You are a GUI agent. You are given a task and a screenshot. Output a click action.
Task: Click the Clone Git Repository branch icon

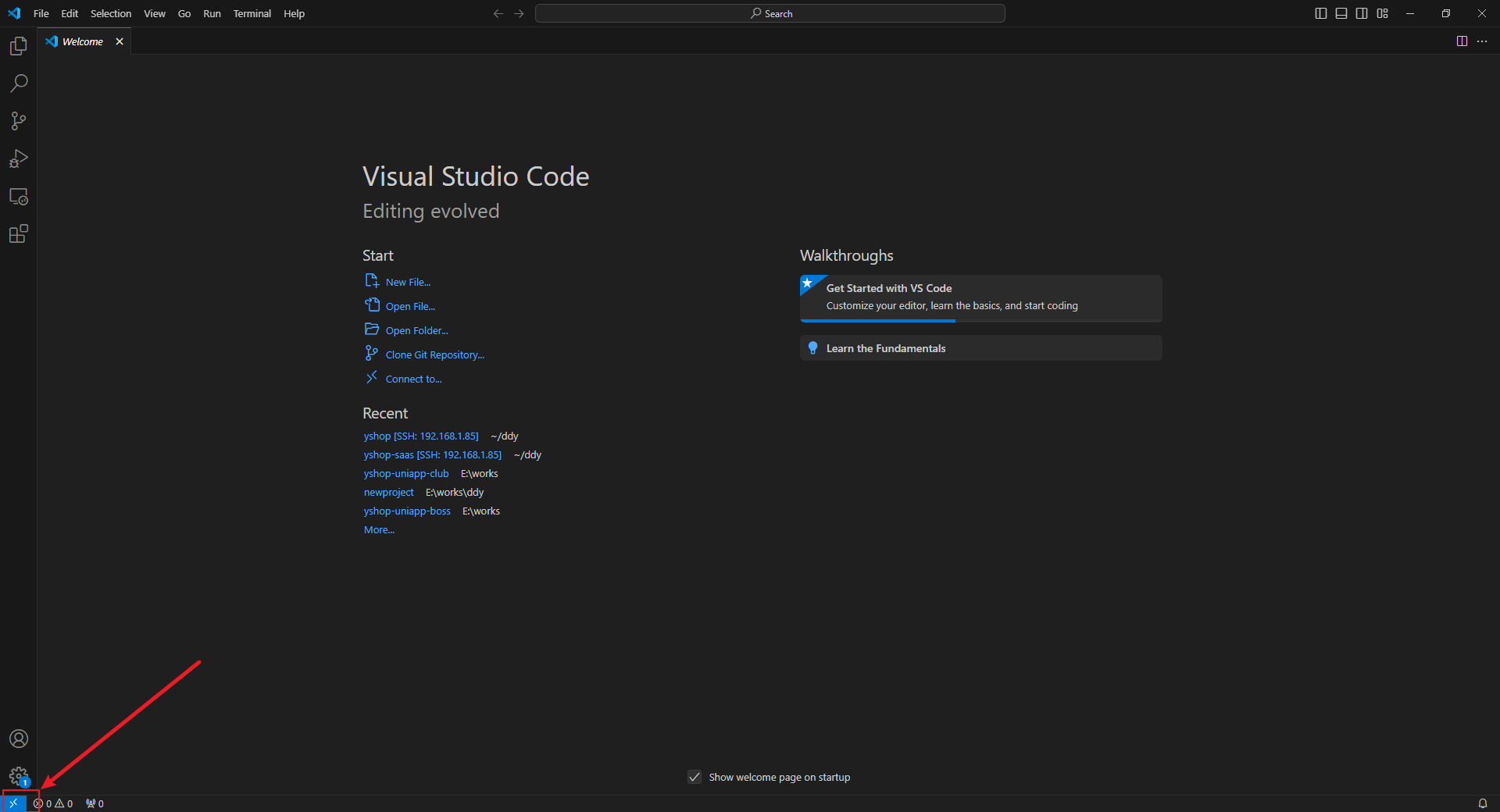[372, 354]
